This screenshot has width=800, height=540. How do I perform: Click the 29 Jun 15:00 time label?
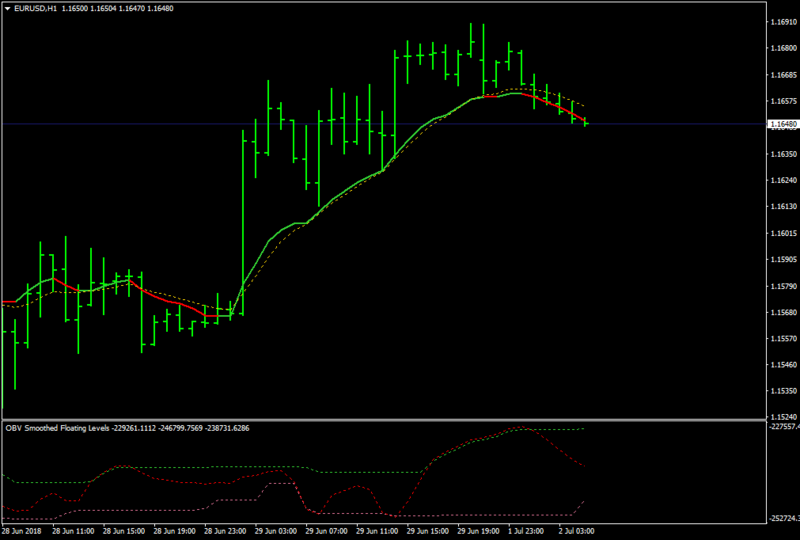pos(428,531)
